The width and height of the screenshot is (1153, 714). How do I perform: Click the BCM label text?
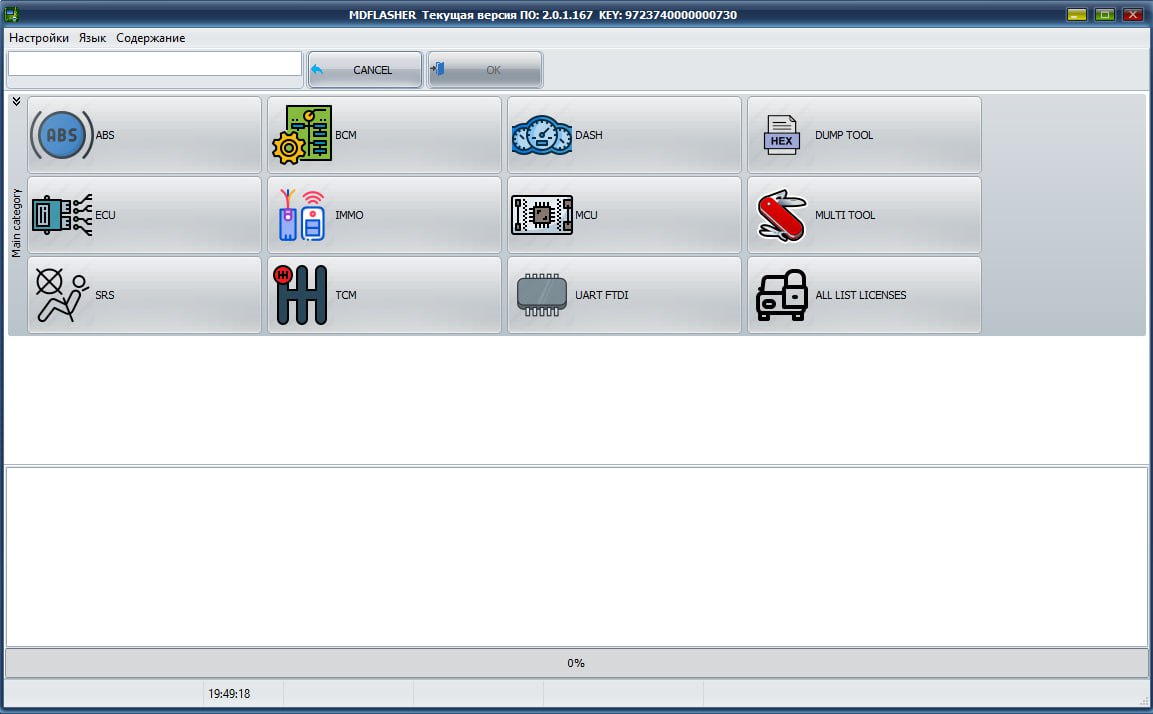346,135
